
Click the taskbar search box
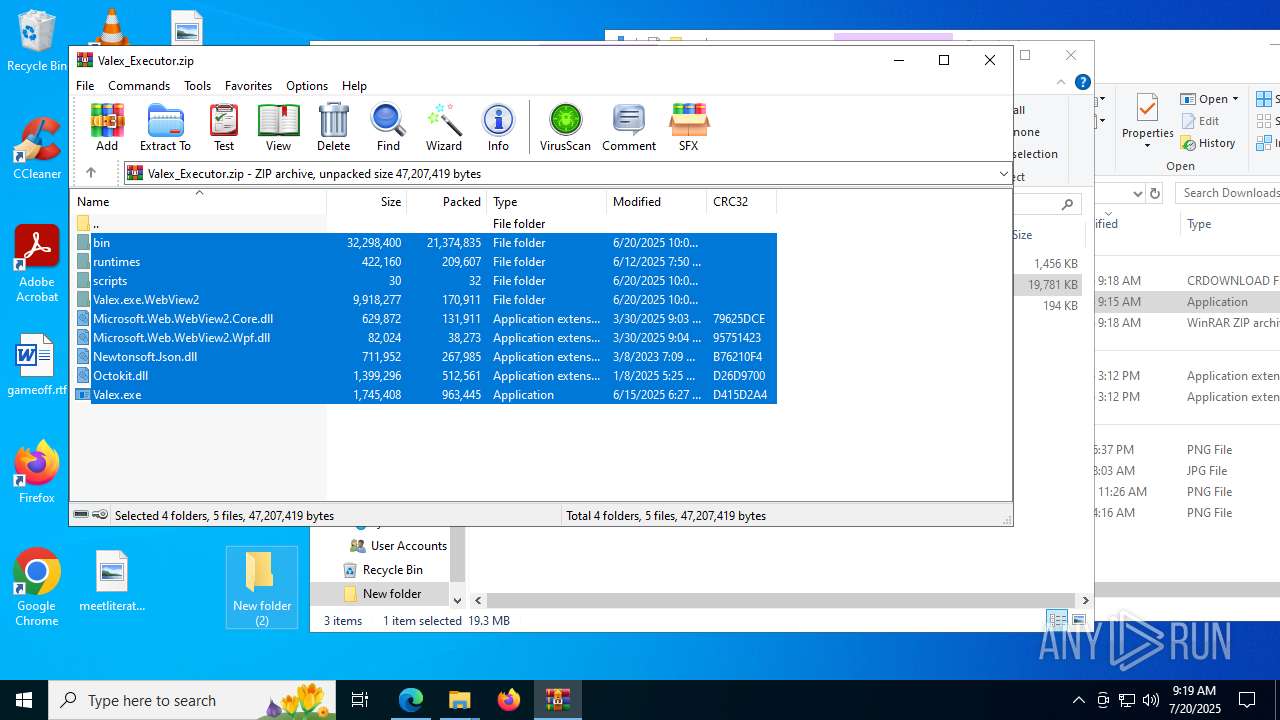tap(194, 700)
